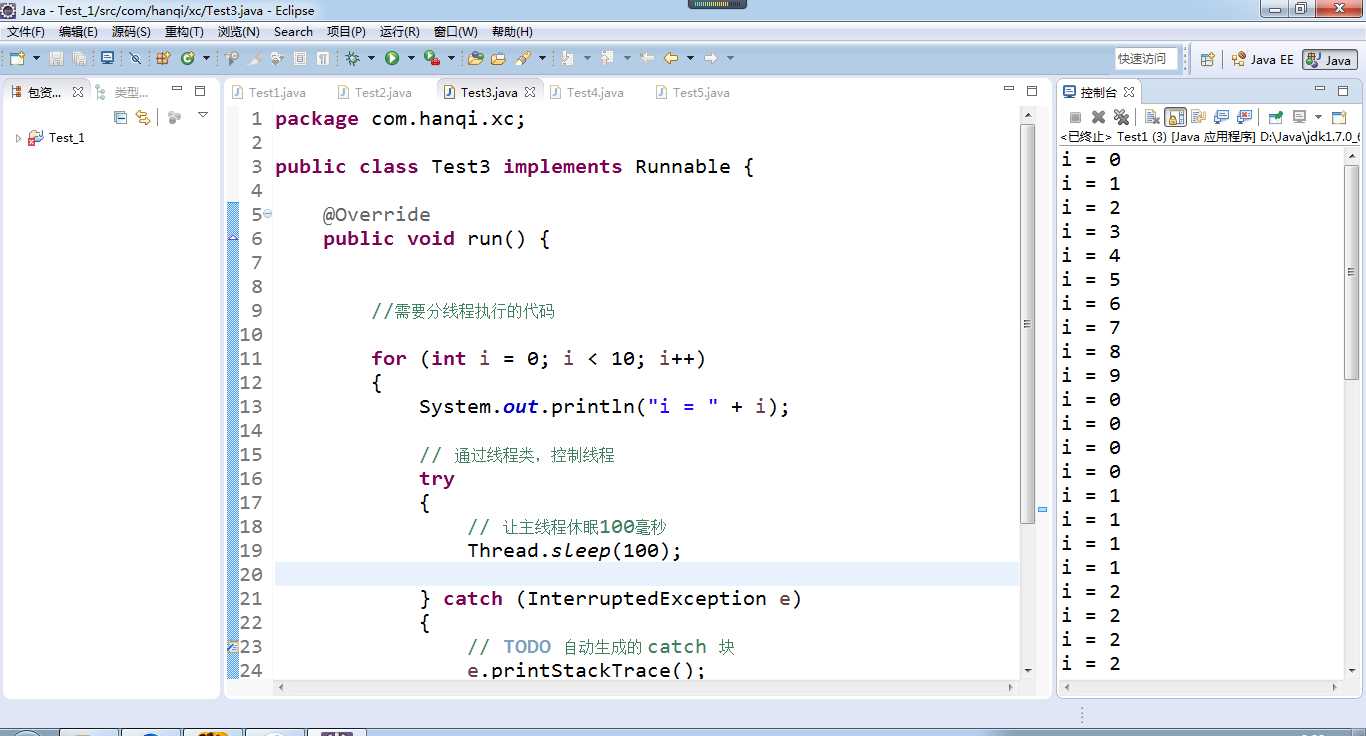Screen dimensions: 1366x736
Task: Click the Clear Console icon
Action: (x=1152, y=117)
